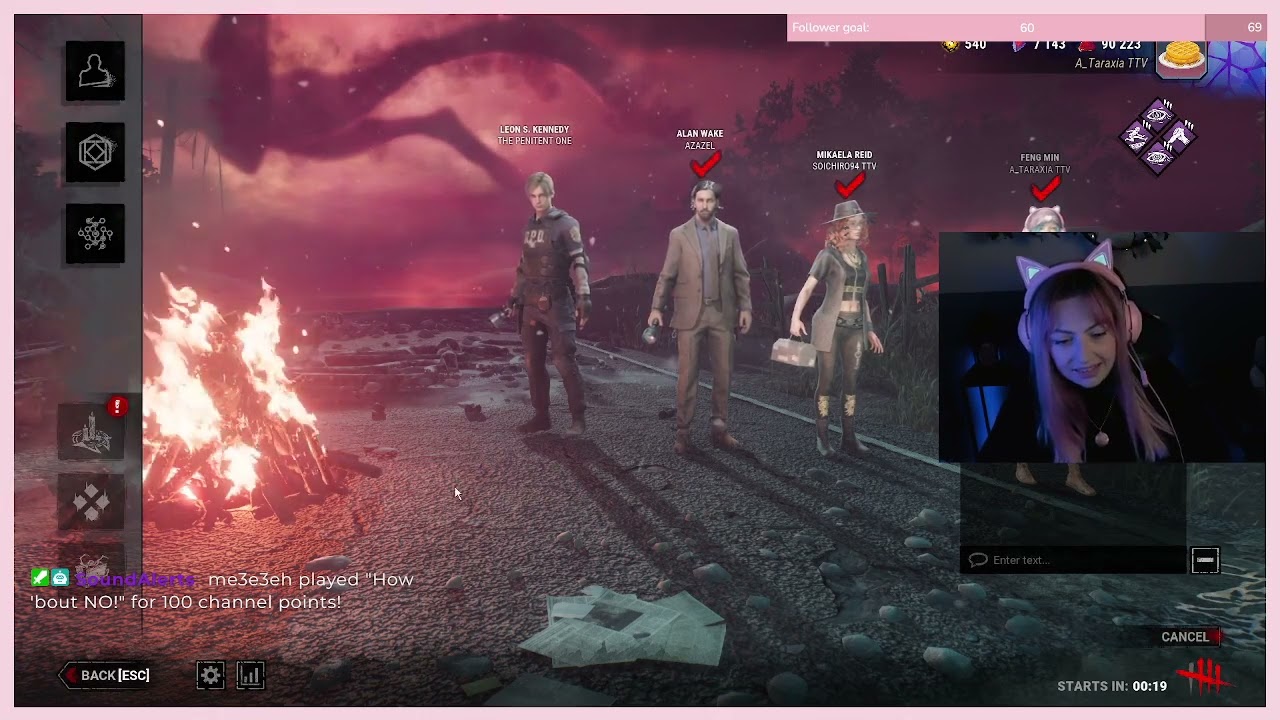This screenshot has height=720, width=1280.
Task: Select the right perk in diamond
Action: tap(1179, 136)
